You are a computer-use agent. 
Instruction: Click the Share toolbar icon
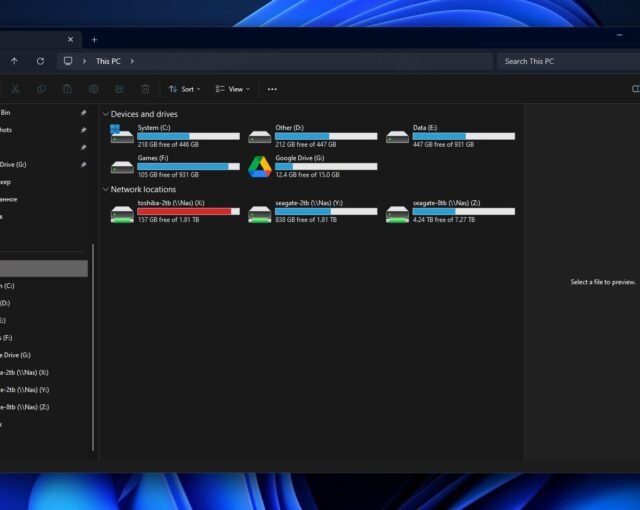click(119, 89)
